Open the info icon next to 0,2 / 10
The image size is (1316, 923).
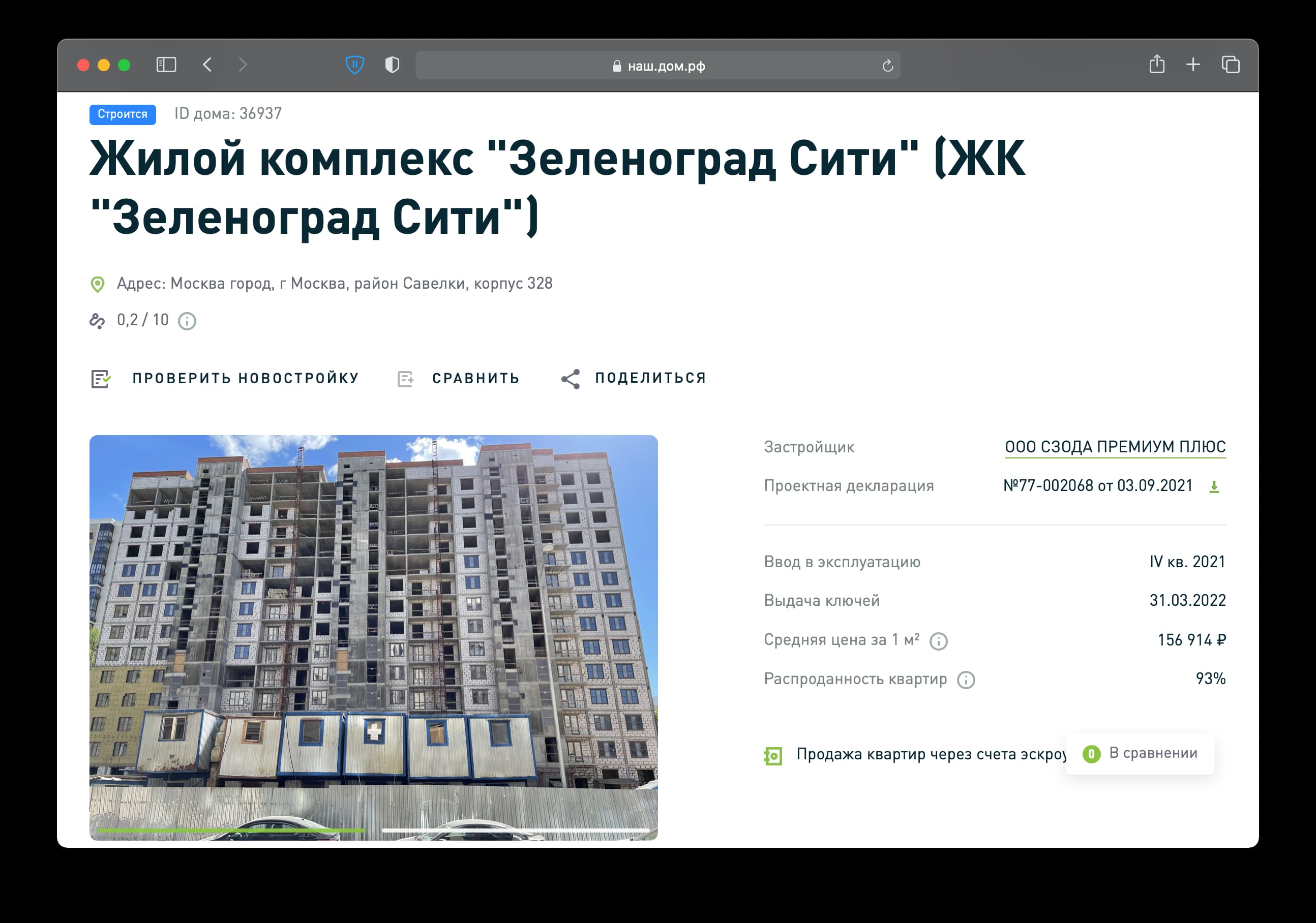pyautogui.click(x=187, y=321)
